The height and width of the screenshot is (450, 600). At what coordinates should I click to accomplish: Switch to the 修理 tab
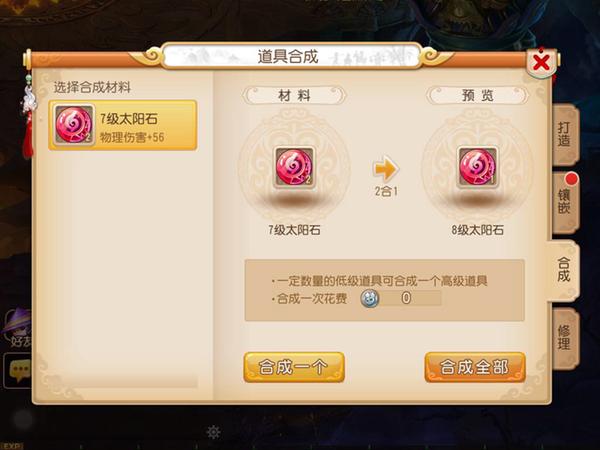(565, 338)
